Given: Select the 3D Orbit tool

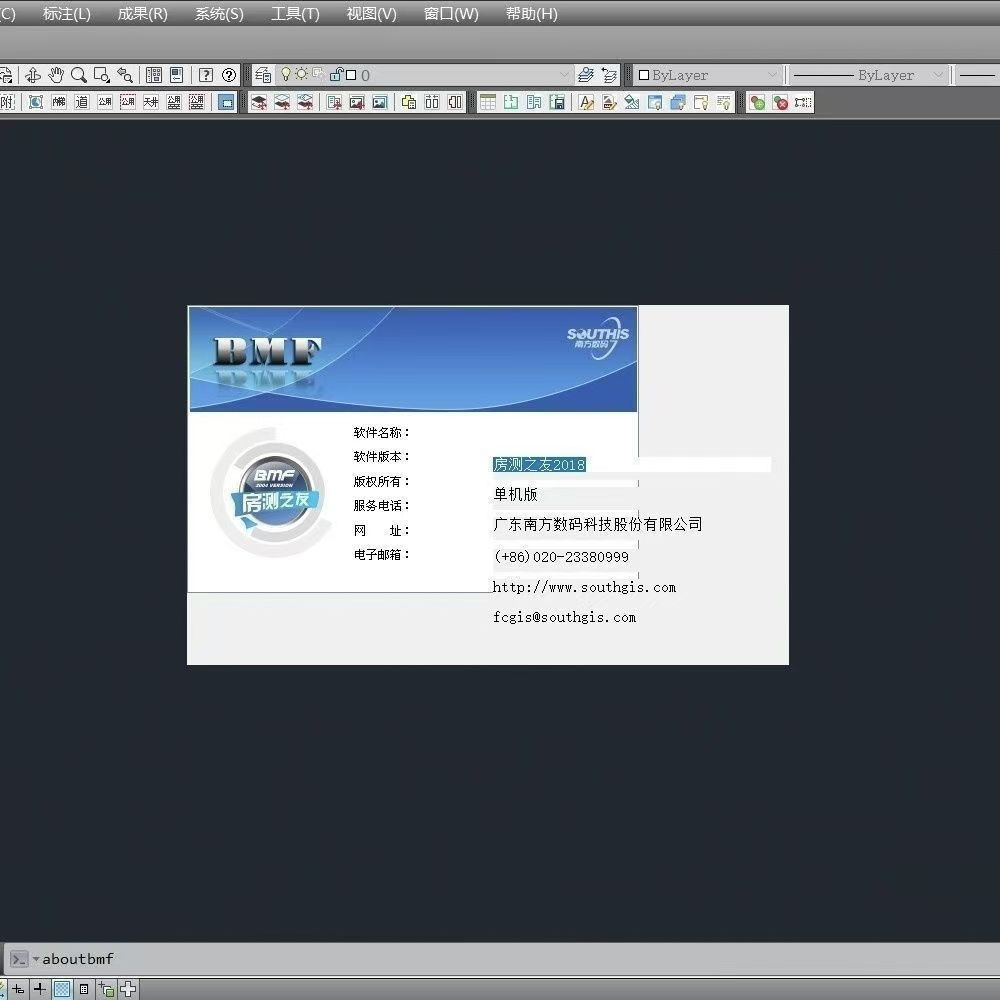Looking at the screenshot, I should 33,75.
